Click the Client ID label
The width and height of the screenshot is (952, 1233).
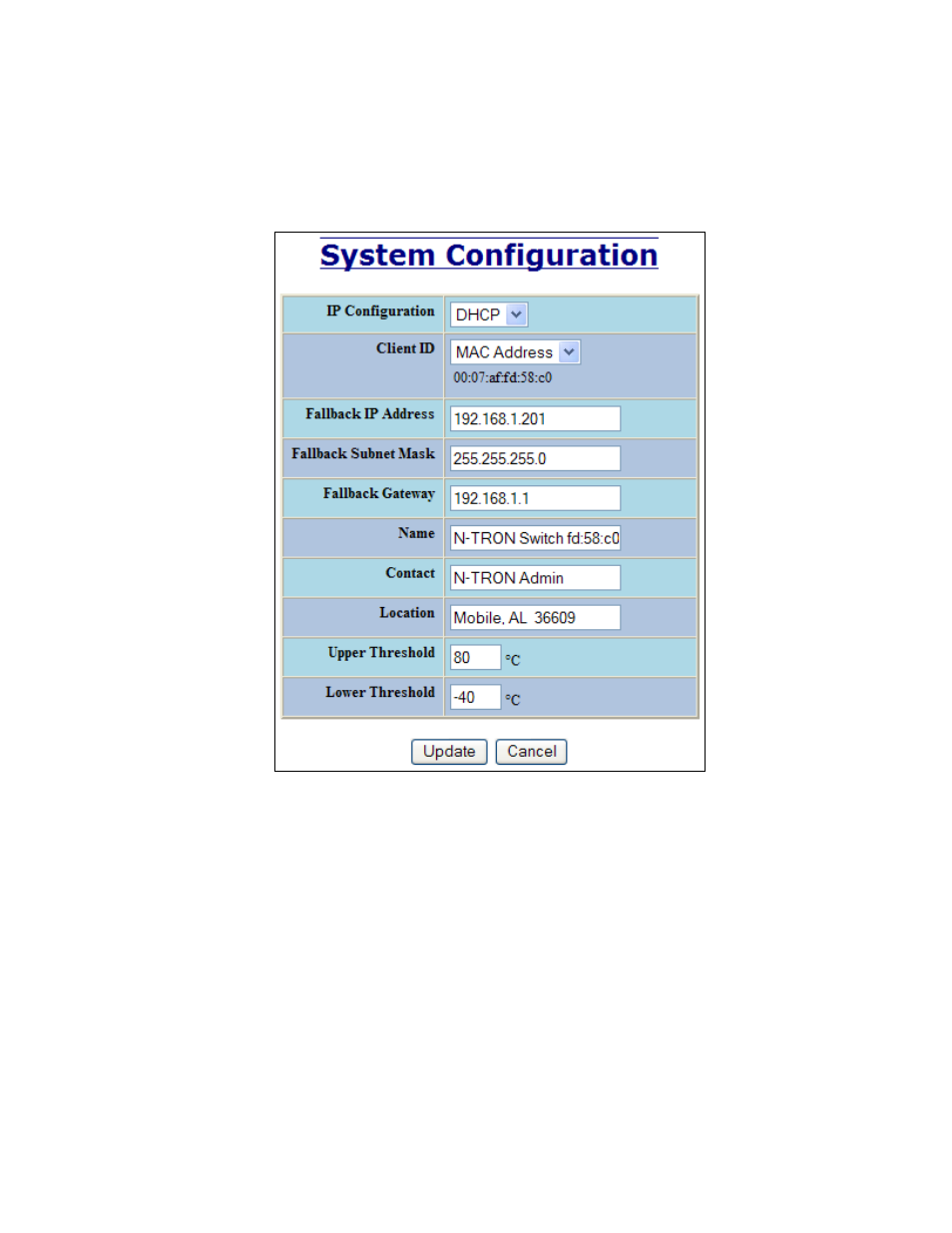tap(405, 348)
